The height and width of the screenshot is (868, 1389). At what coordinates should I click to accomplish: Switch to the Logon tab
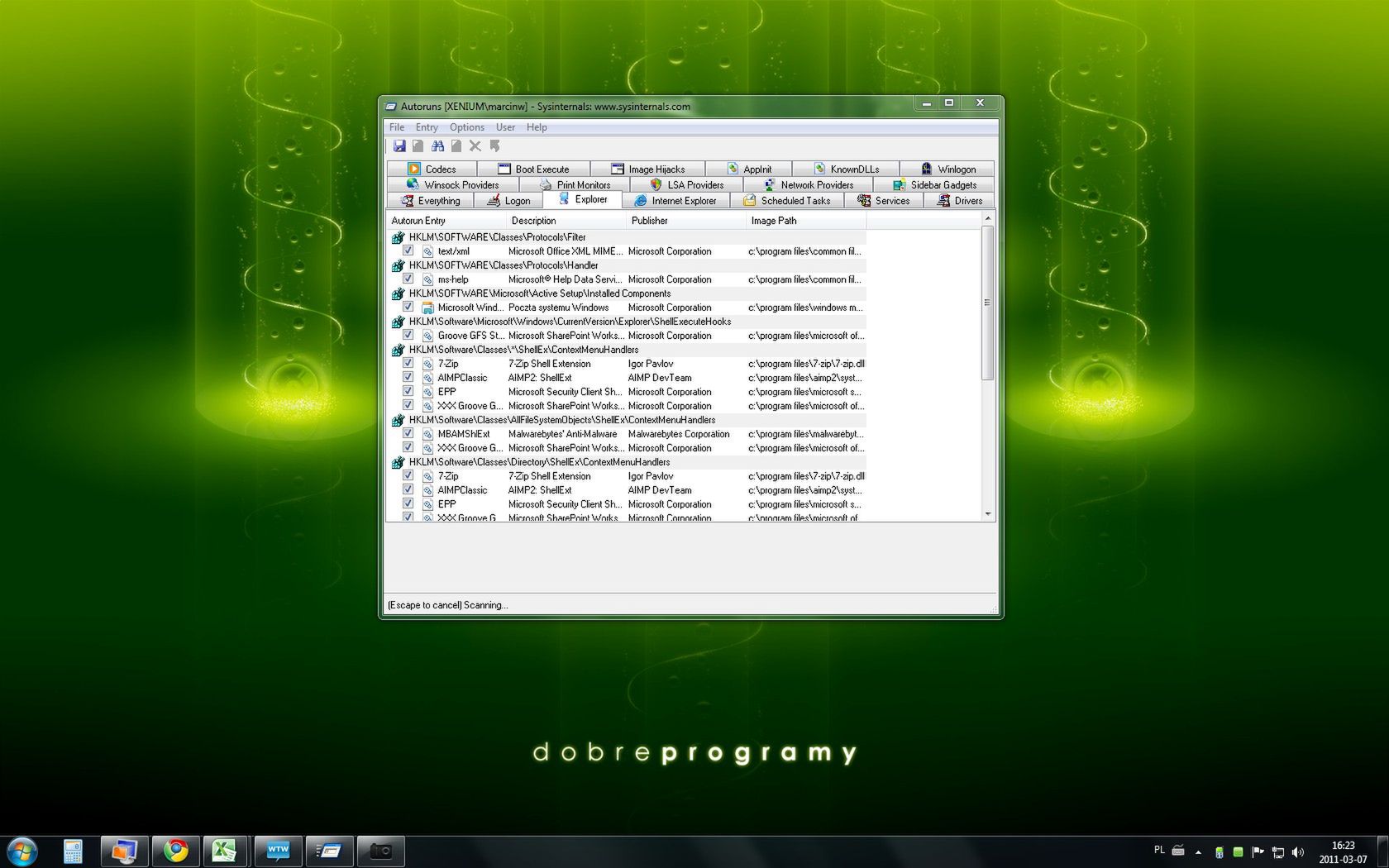508,200
